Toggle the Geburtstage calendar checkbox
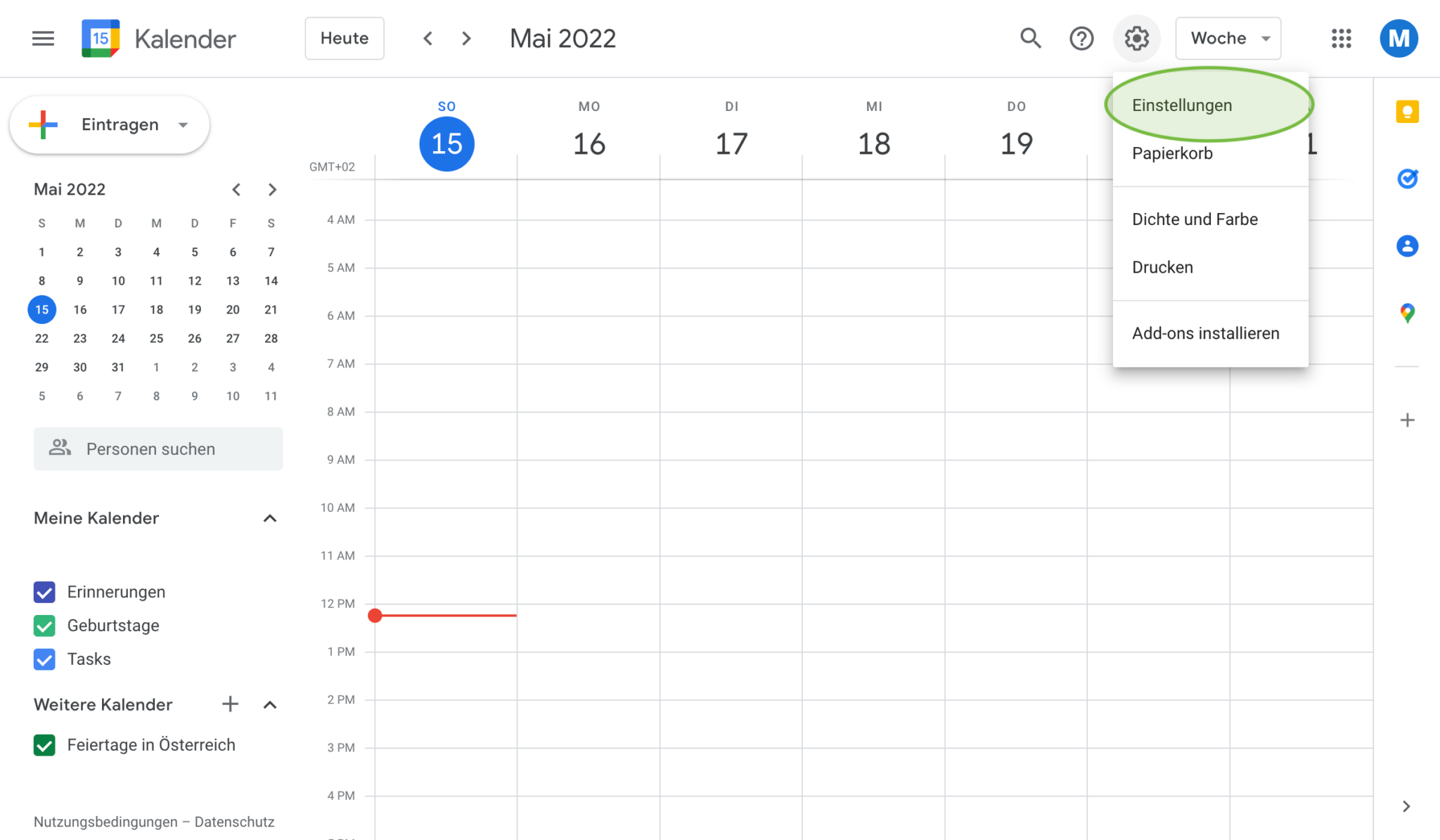The image size is (1440, 840). [44, 626]
